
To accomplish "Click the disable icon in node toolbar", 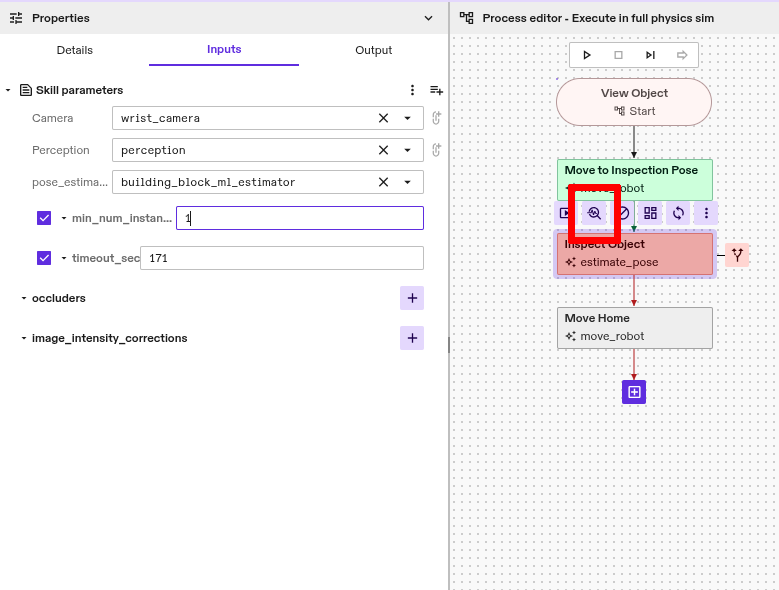I will (623, 213).
